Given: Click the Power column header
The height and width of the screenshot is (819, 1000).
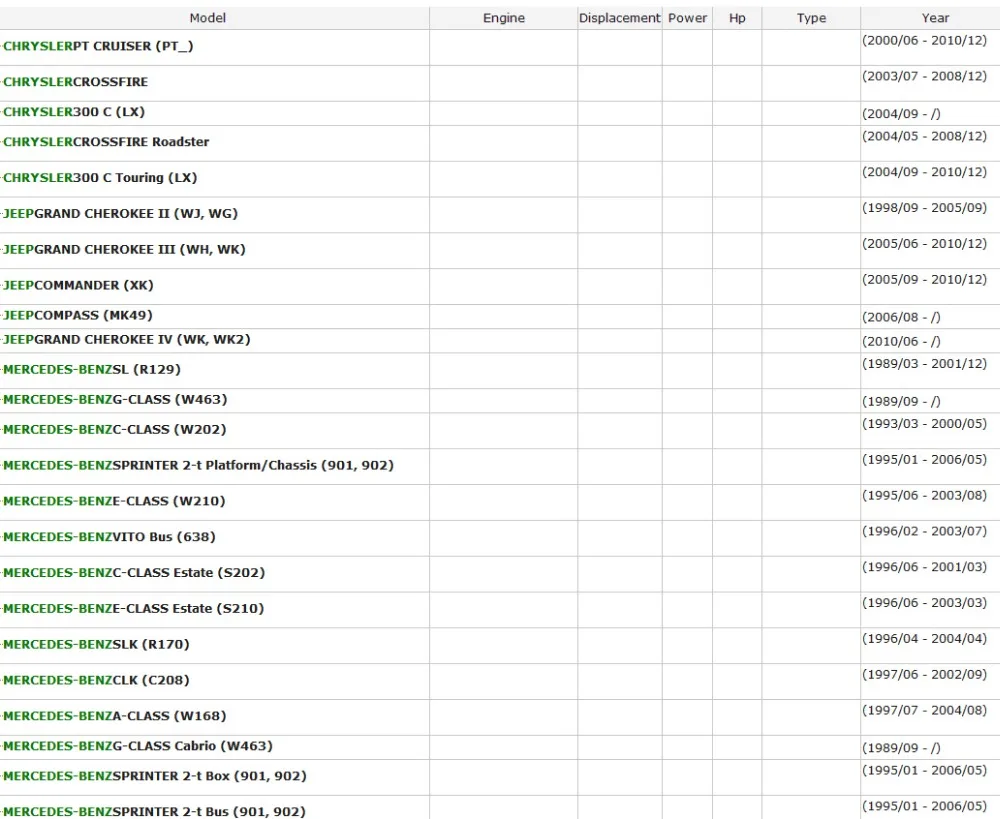Looking at the screenshot, I should [688, 18].
